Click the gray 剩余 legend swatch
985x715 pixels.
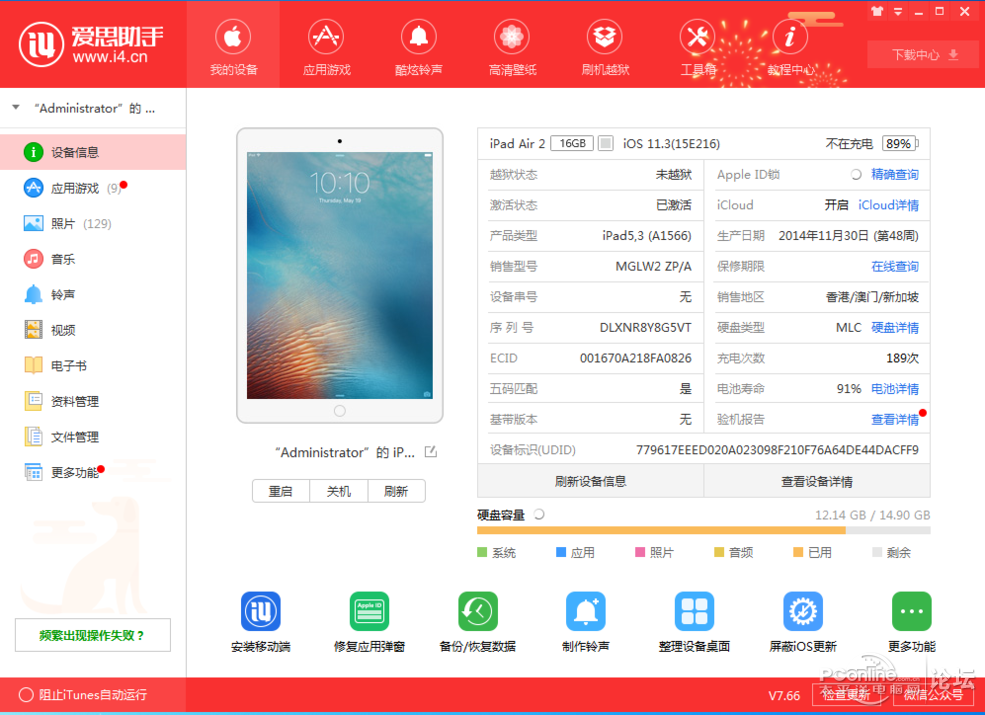click(877, 552)
